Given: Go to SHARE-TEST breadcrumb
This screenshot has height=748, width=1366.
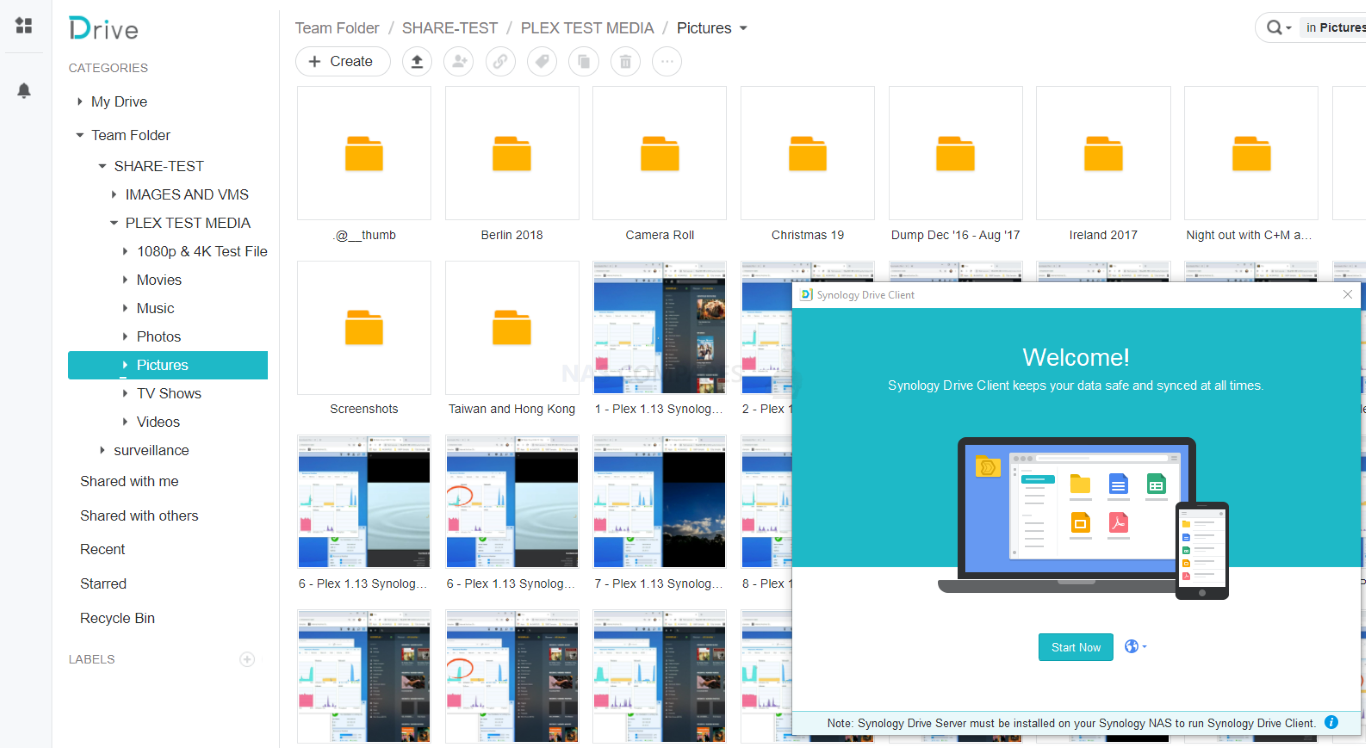Looking at the screenshot, I should (450, 28).
